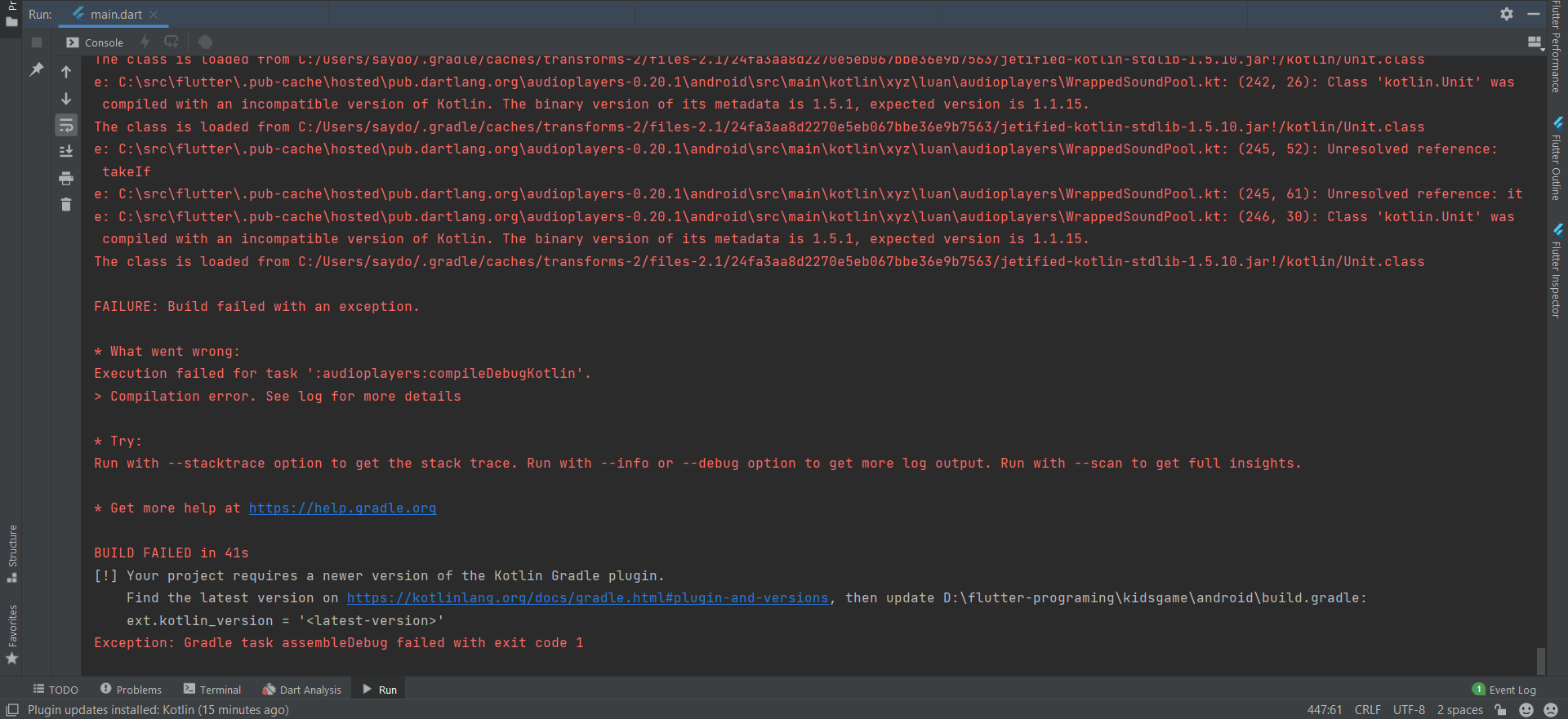Stop the running main.dart process
The height and width of the screenshot is (719, 1568).
(37, 42)
